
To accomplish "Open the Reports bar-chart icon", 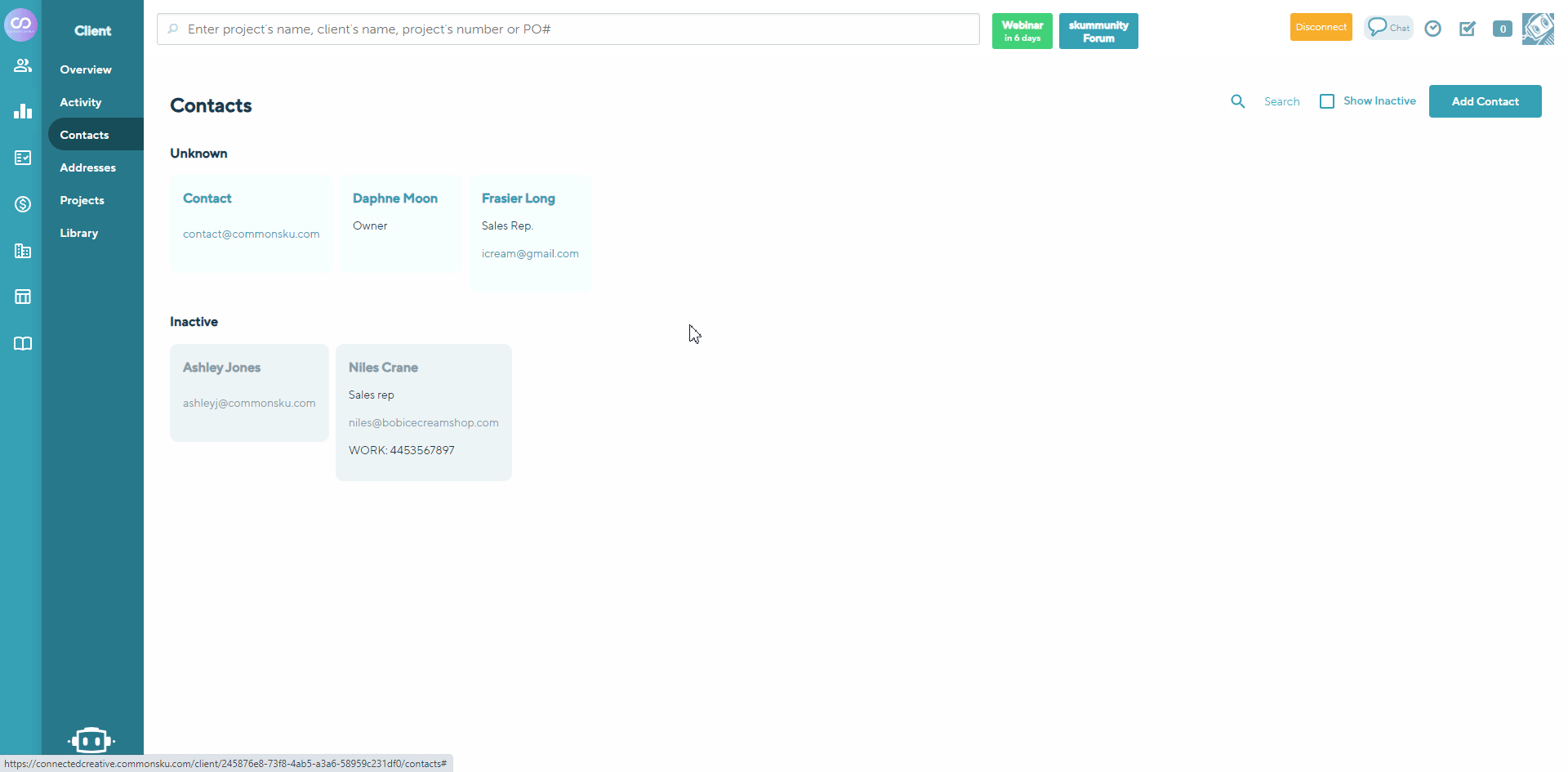I will click(22, 111).
